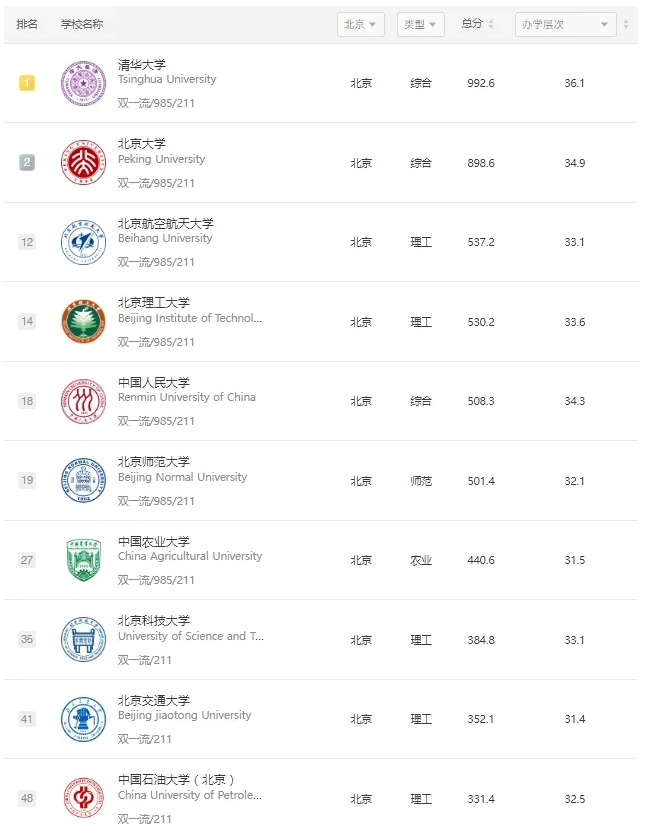Open the 北京 region filter dropdown
662x835 pixels.
tap(361, 24)
